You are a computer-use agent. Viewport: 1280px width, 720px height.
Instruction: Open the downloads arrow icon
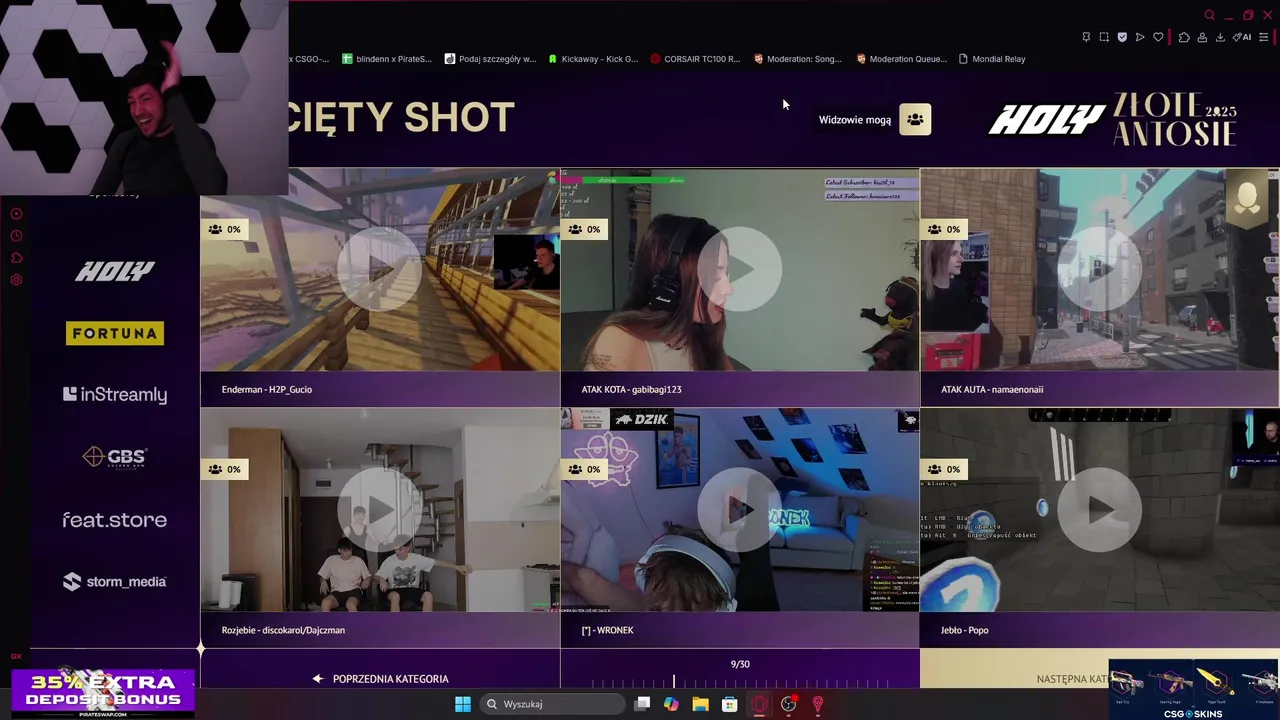click(1220, 37)
